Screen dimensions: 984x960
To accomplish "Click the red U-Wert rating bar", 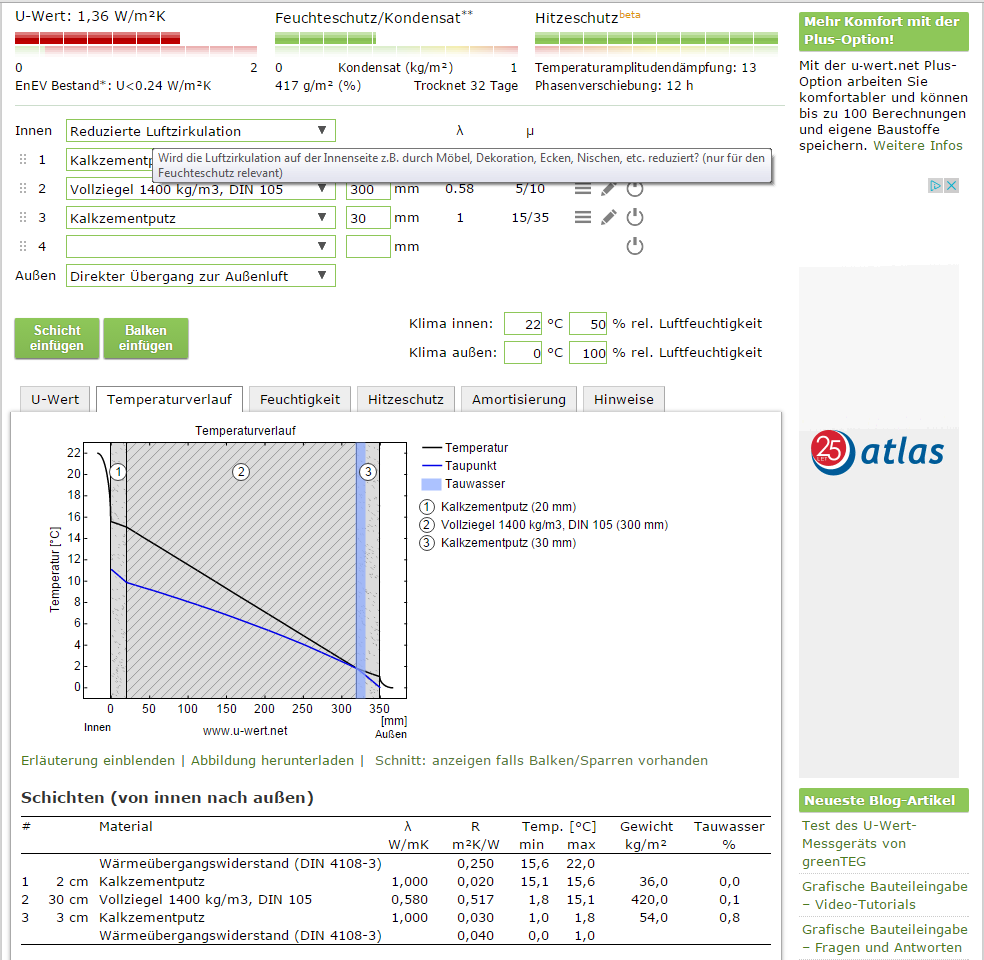I will (98, 39).
